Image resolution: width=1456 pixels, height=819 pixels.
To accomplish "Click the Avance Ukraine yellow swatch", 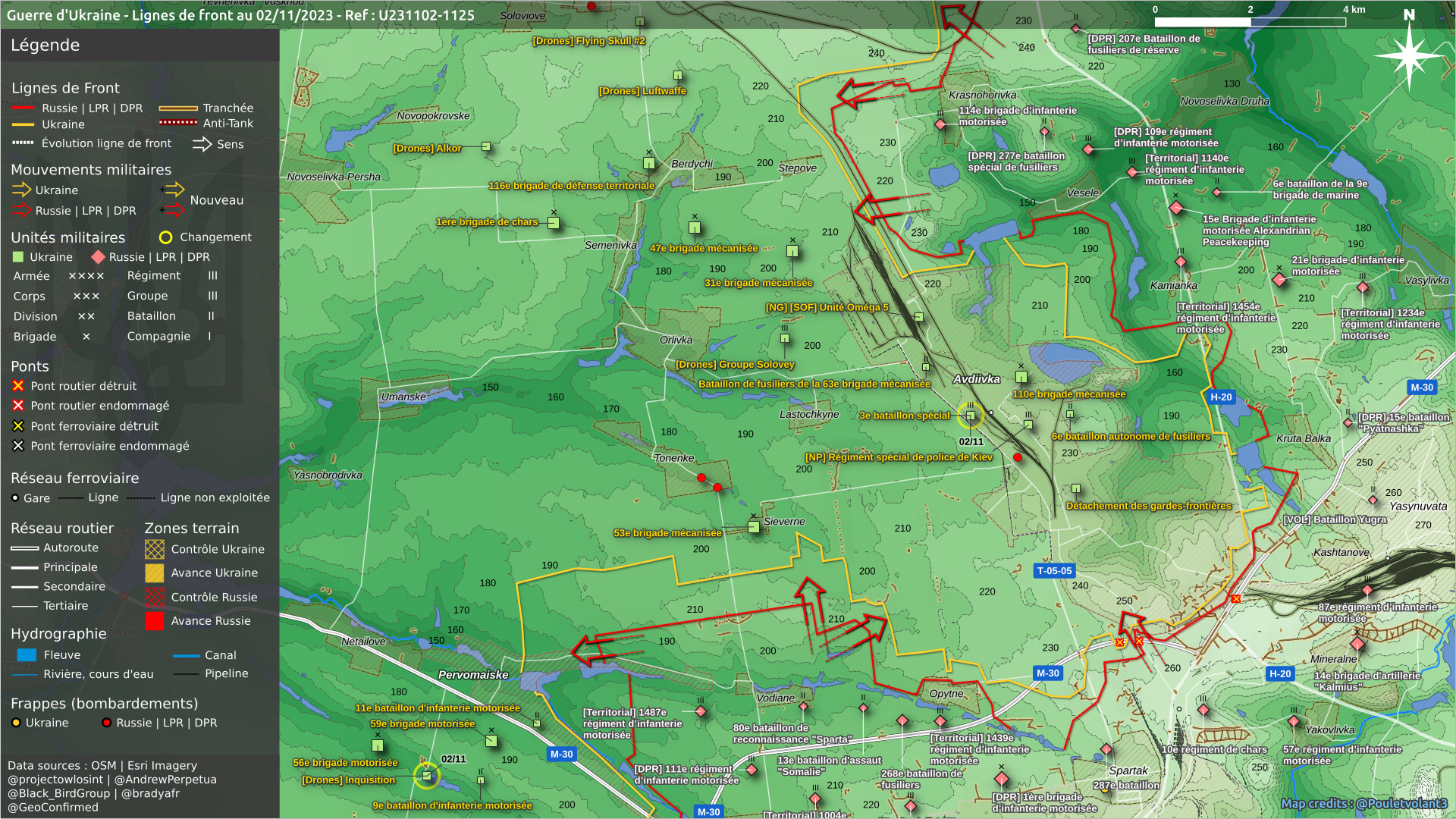I will [x=154, y=573].
